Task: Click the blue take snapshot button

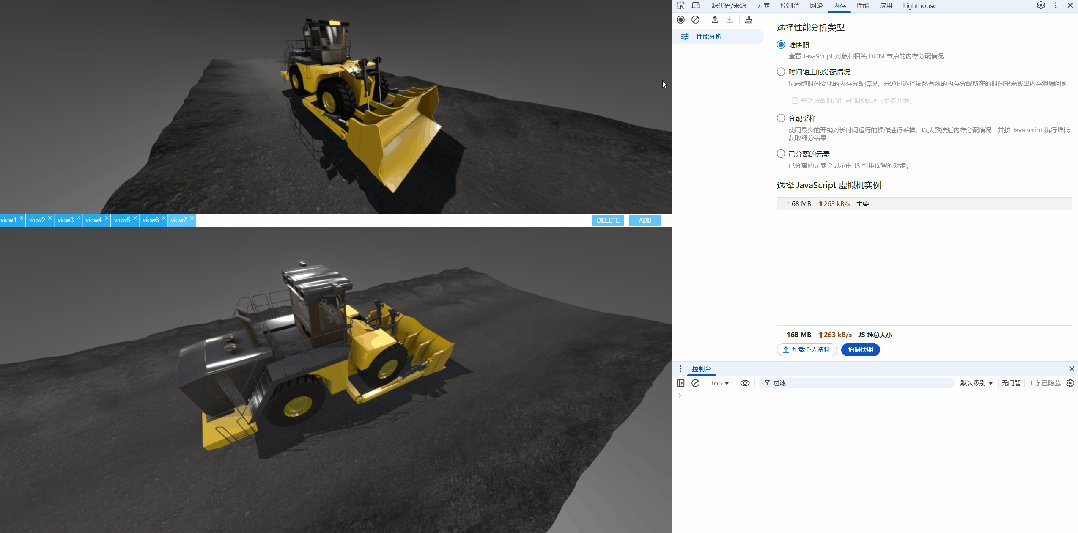Action: [860, 349]
